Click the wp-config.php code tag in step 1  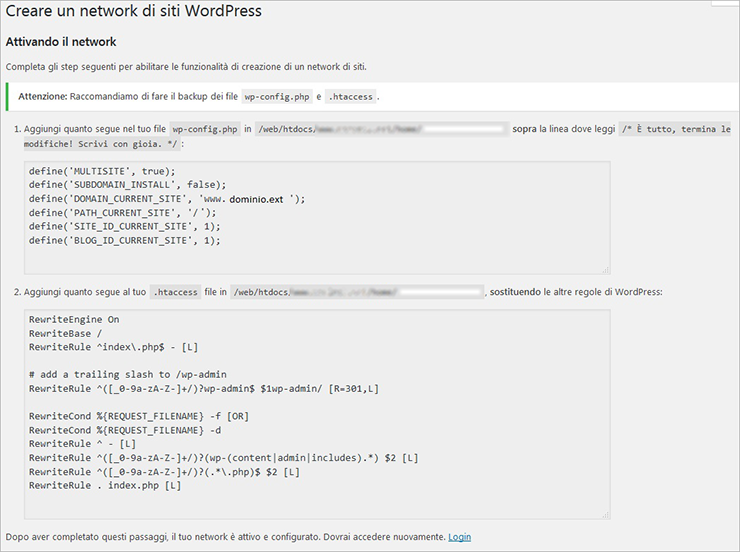205,129
